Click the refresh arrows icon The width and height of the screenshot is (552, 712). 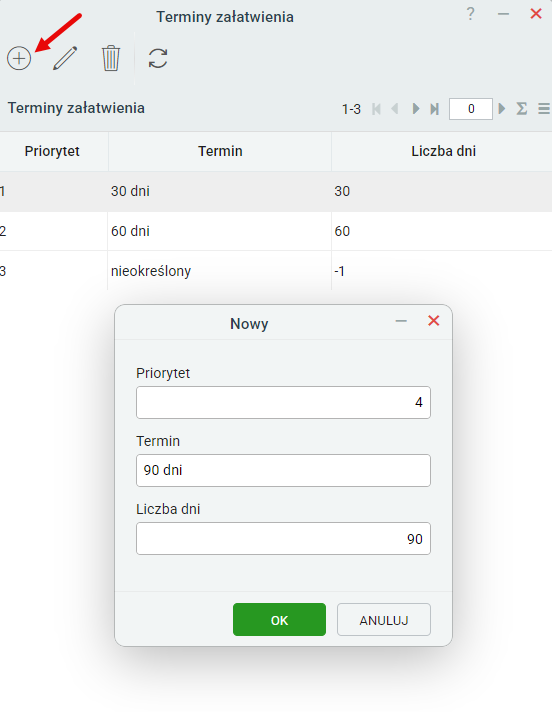click(x=158, y=58)
